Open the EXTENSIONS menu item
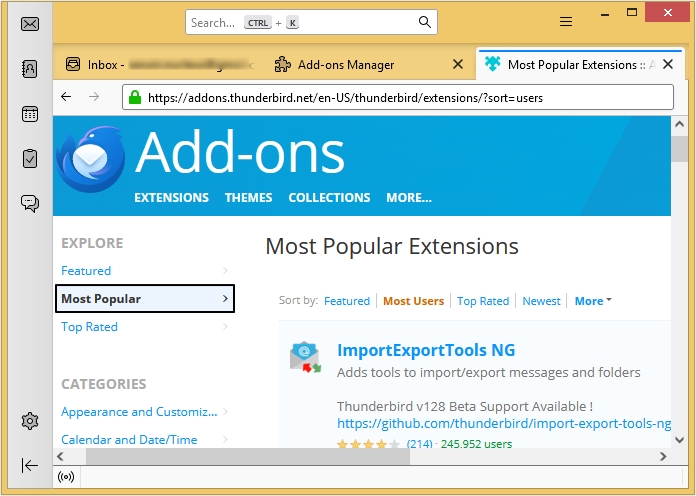The image size is (696, 496). coord(171,198)
